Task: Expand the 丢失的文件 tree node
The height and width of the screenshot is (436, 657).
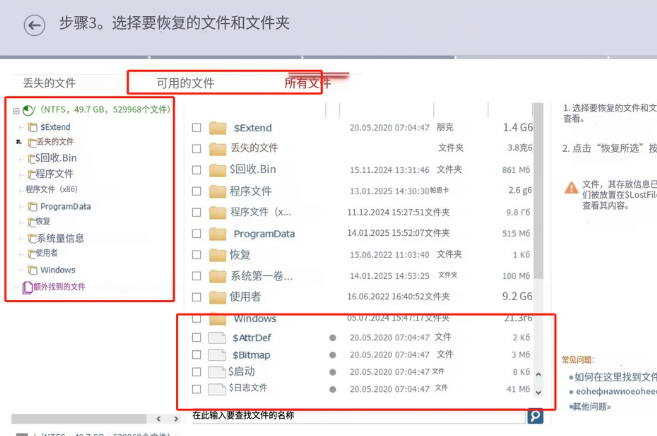Action: click(19, 142)
